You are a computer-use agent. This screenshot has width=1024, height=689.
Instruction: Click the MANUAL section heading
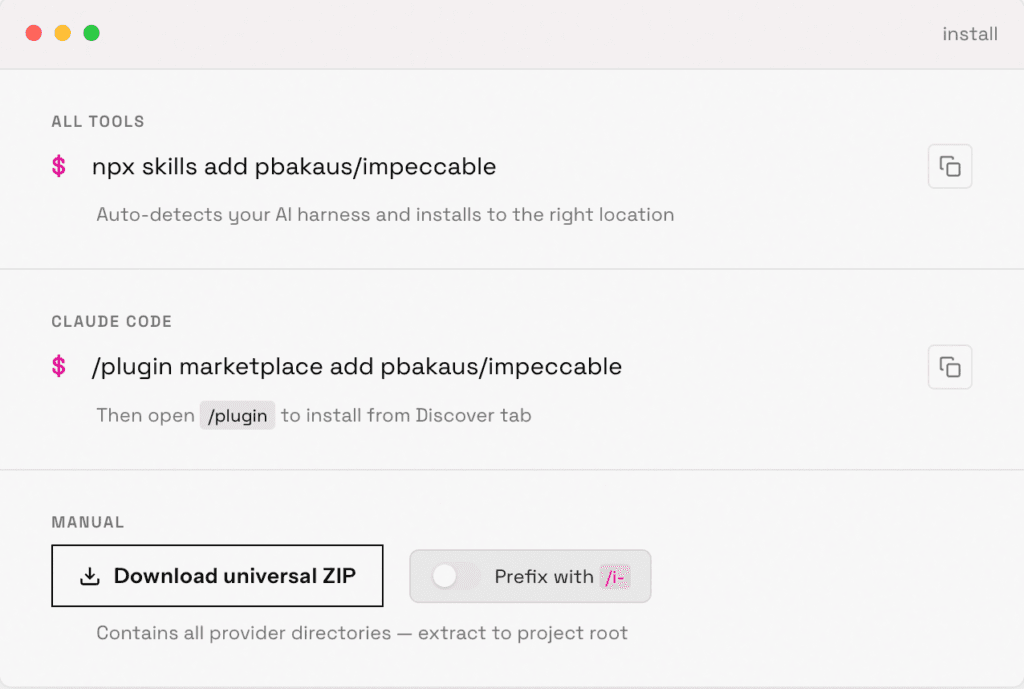point(88,522)
